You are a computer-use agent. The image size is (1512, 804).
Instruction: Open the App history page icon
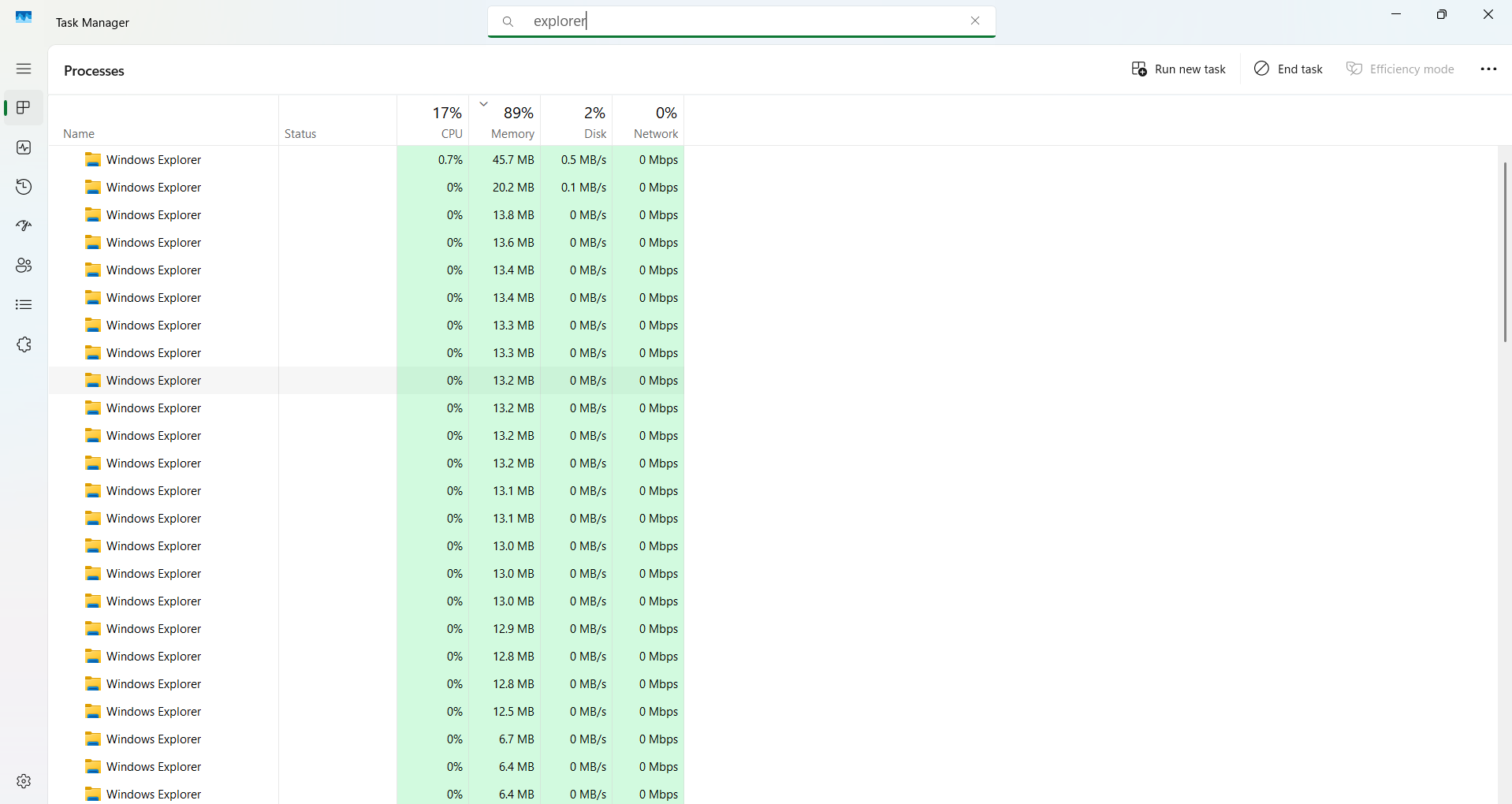coord(24,187)
